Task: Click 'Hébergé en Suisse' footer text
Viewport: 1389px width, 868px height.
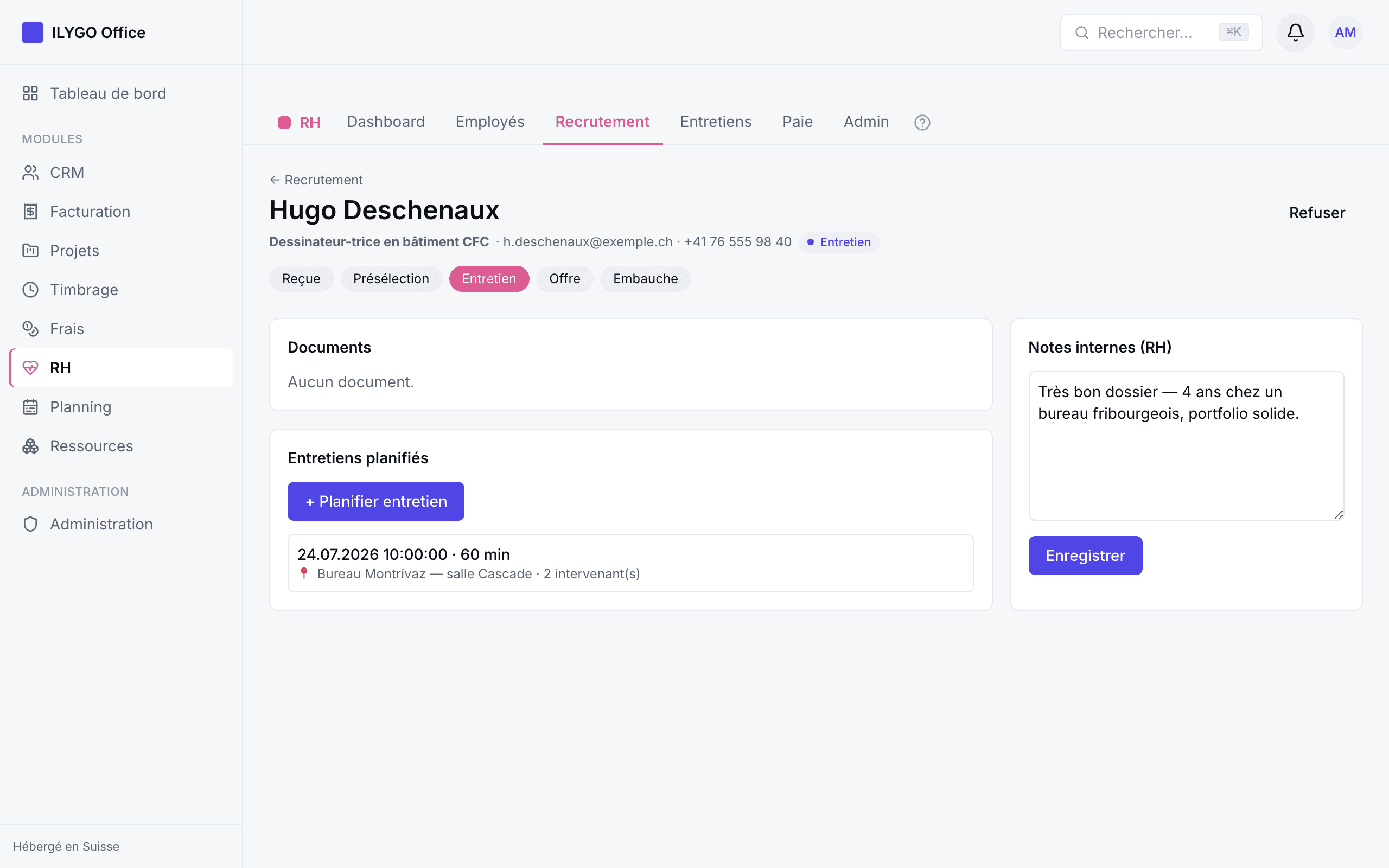Action: [66, 846]
